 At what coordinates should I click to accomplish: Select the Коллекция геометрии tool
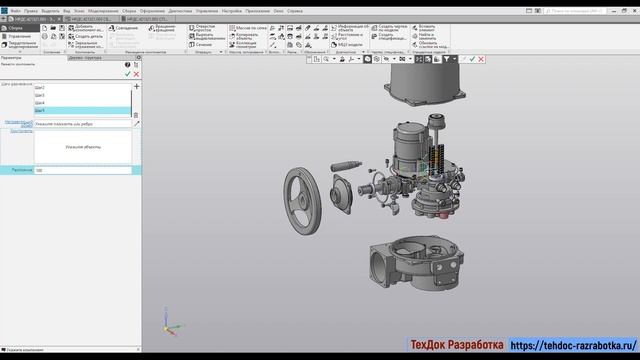[x=243, y=44]
